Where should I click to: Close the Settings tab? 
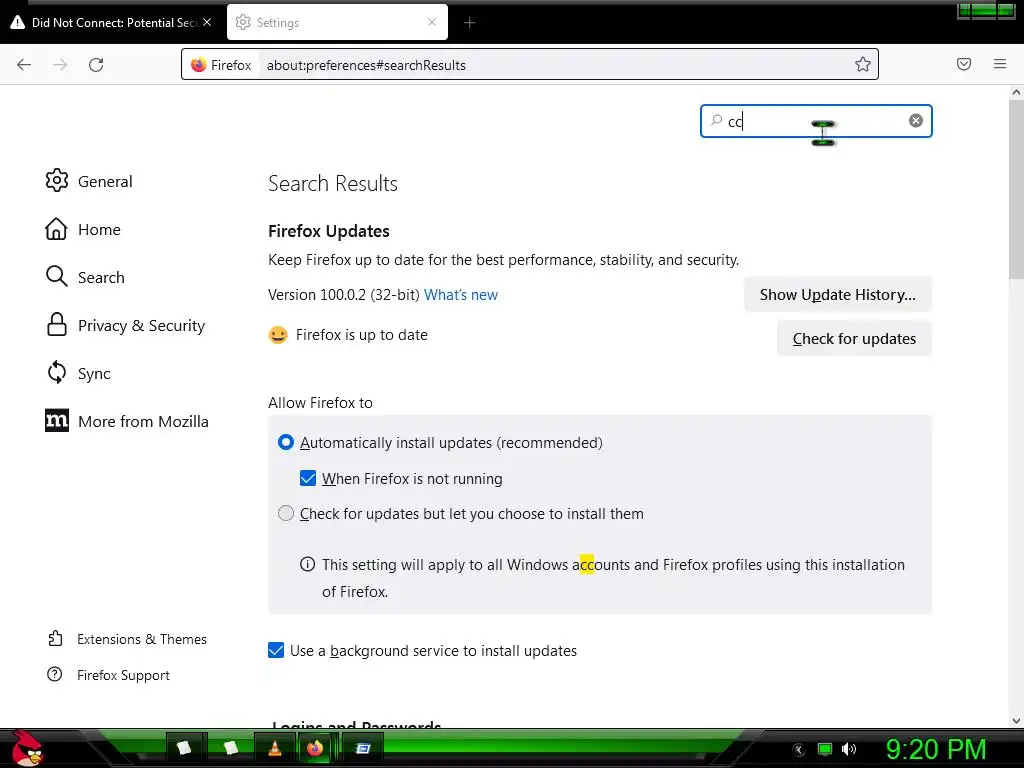432,22
